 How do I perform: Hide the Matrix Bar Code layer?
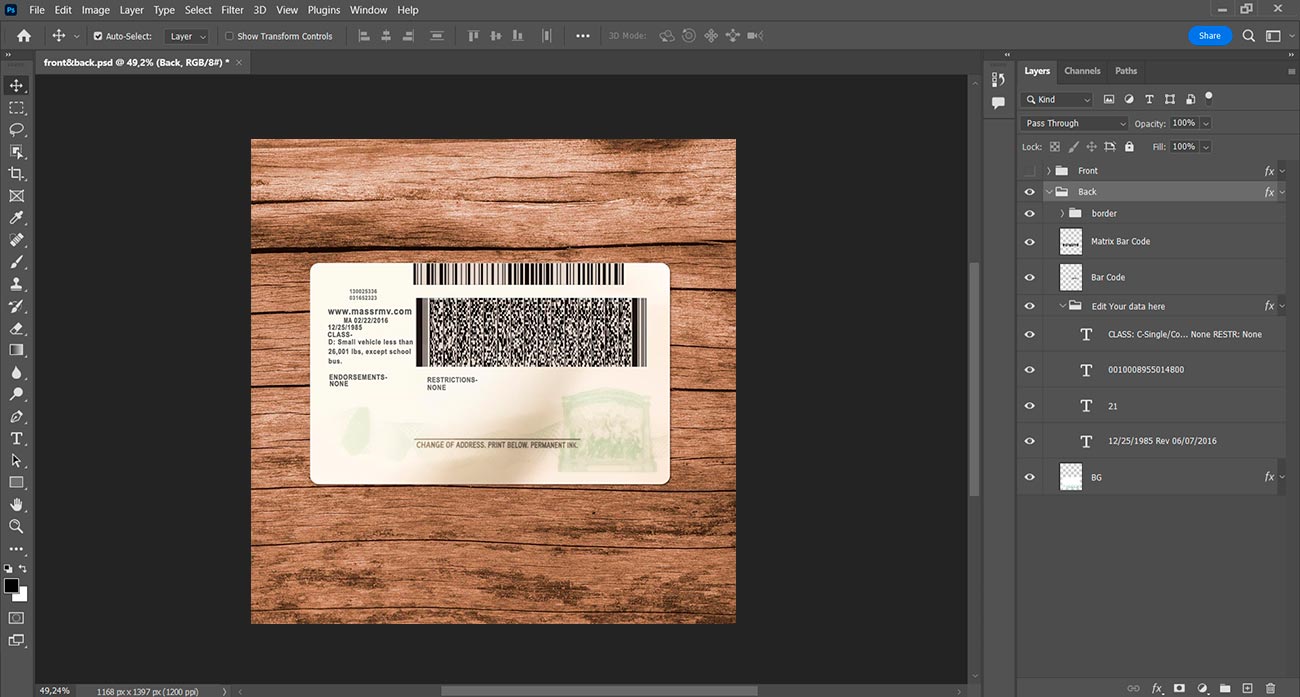tap(1030, 241)
